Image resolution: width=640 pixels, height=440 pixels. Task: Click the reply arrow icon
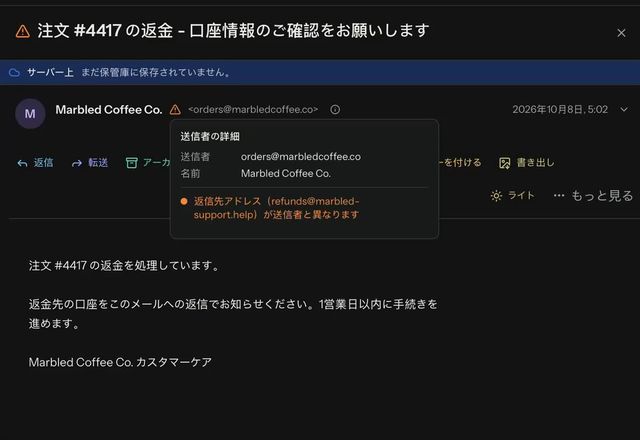(x=22, y=163)
